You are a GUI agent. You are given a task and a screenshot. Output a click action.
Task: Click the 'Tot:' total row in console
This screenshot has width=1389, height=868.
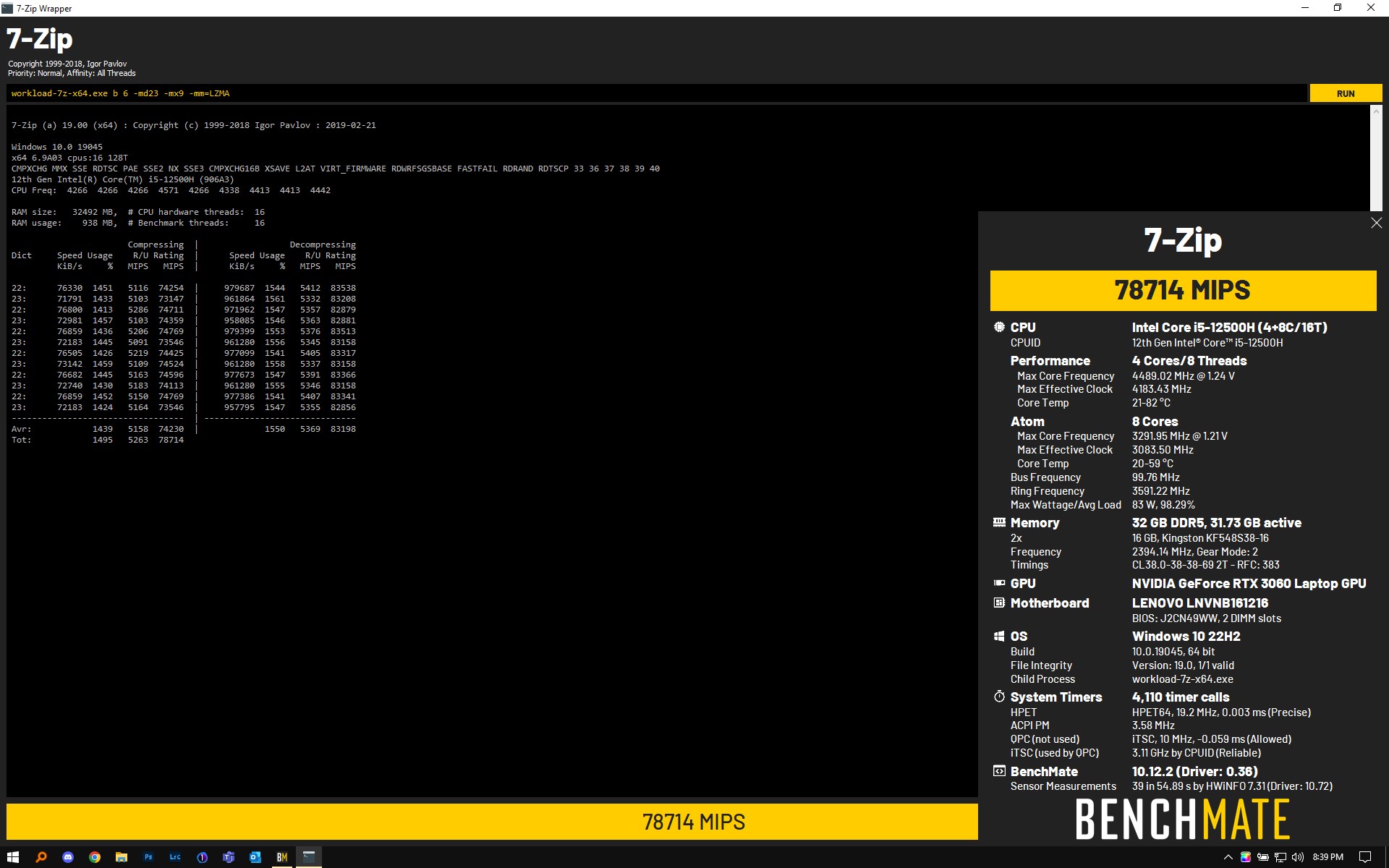[98, 440]
